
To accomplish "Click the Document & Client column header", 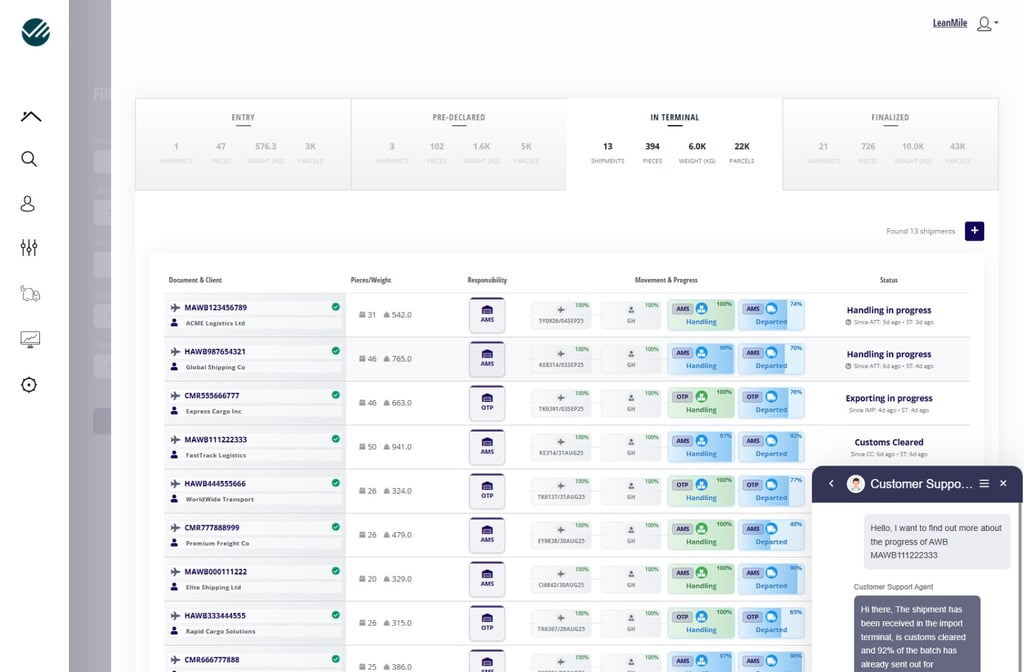I will (x=195, y=280).
